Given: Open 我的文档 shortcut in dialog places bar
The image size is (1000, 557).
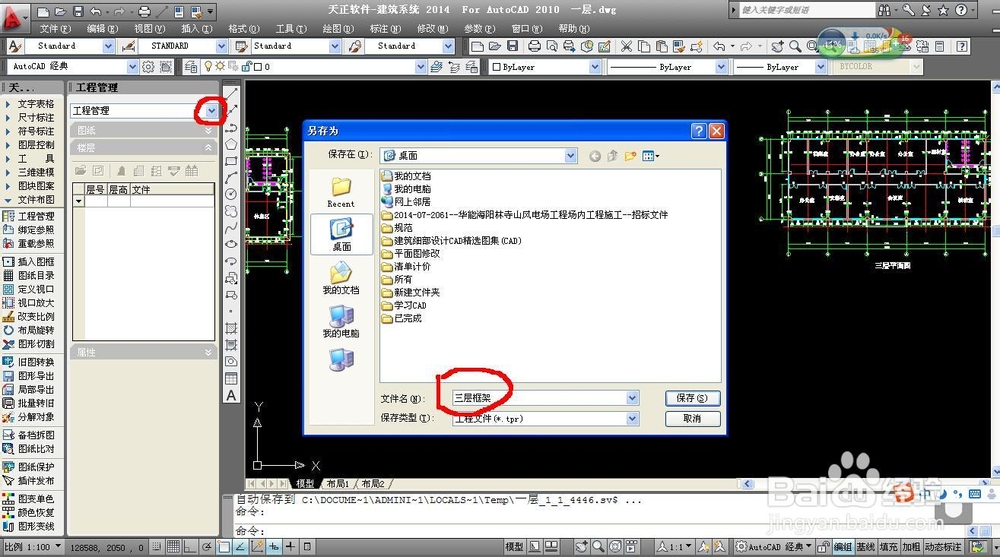Looking at the screenshot, I should click(341, 279).
